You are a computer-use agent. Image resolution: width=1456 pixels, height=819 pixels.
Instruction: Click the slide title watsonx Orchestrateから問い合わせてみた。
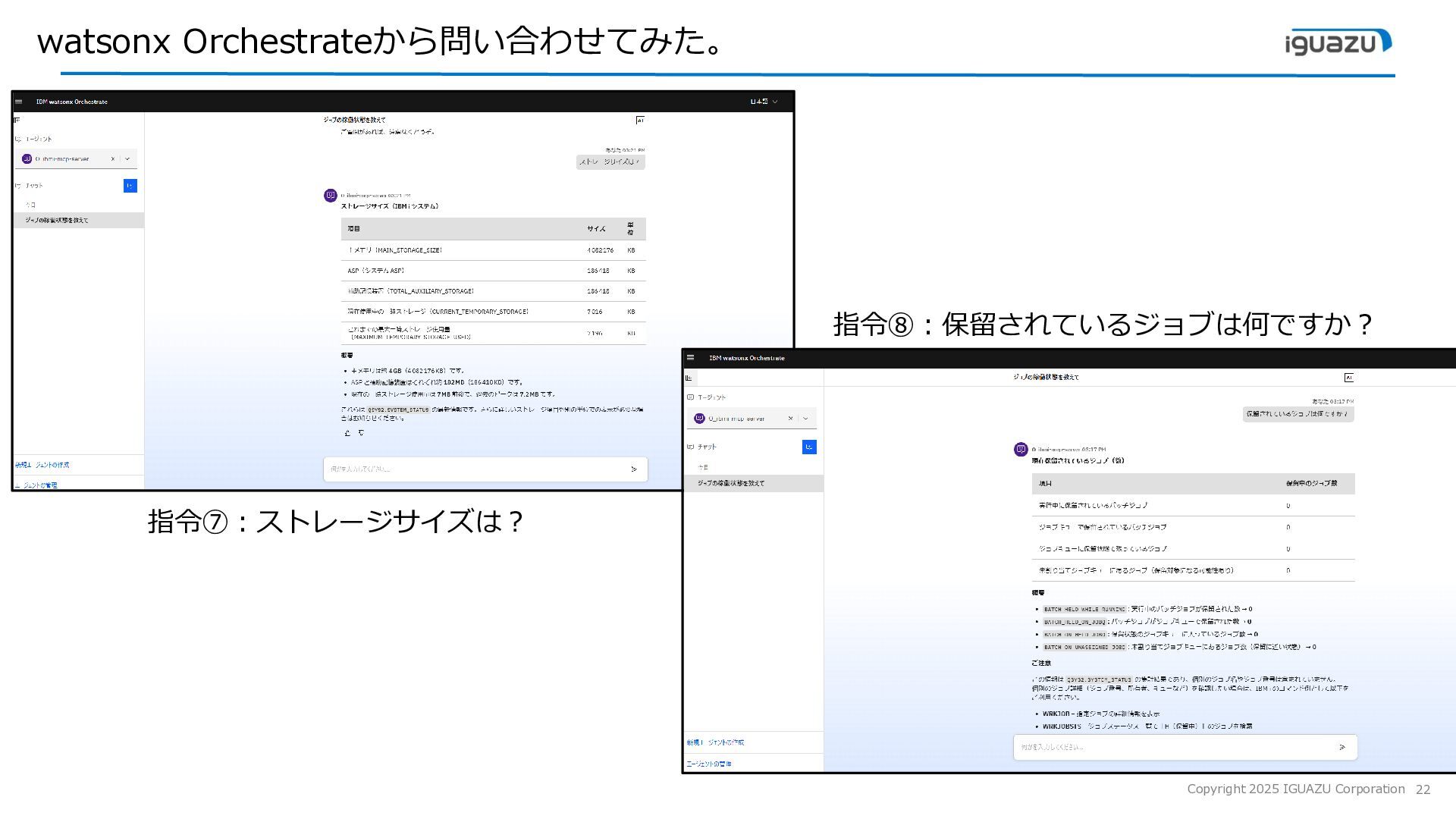[381, 41]
